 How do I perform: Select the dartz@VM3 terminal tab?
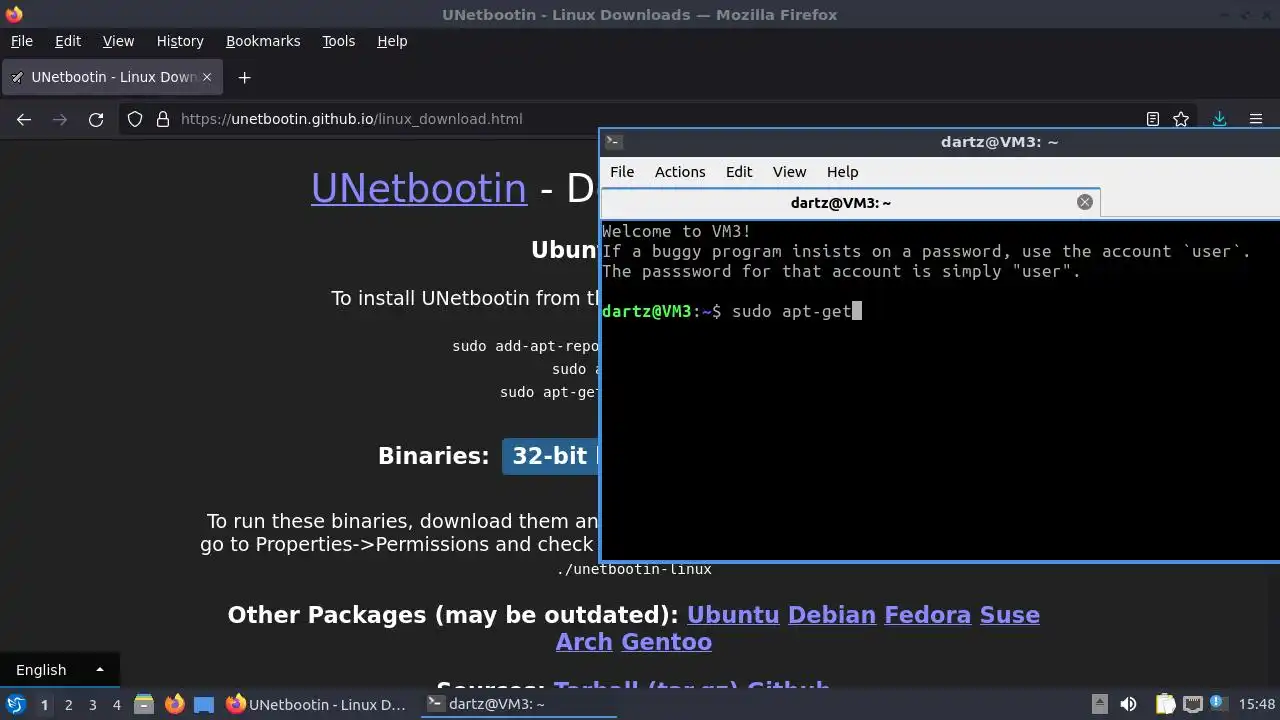tap(850, 202)
